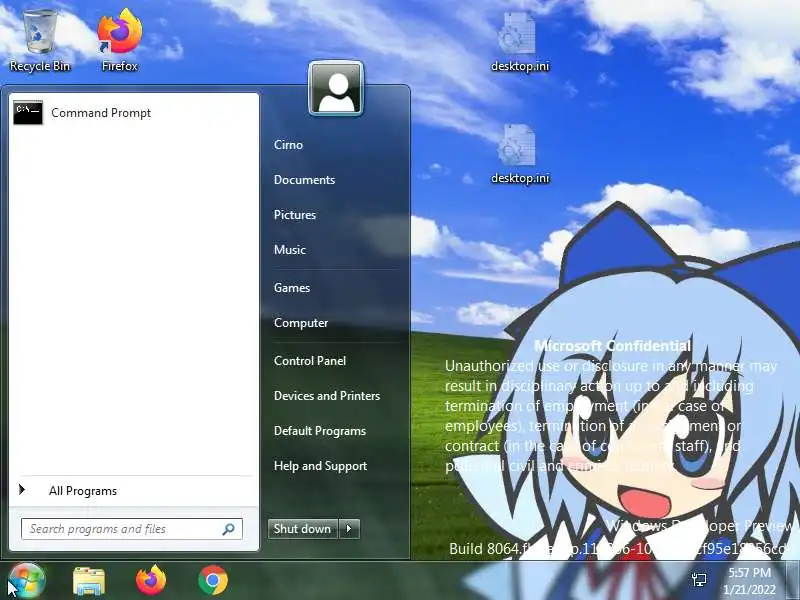
Task: Open Devices and Printers
Action: [327, 396]
